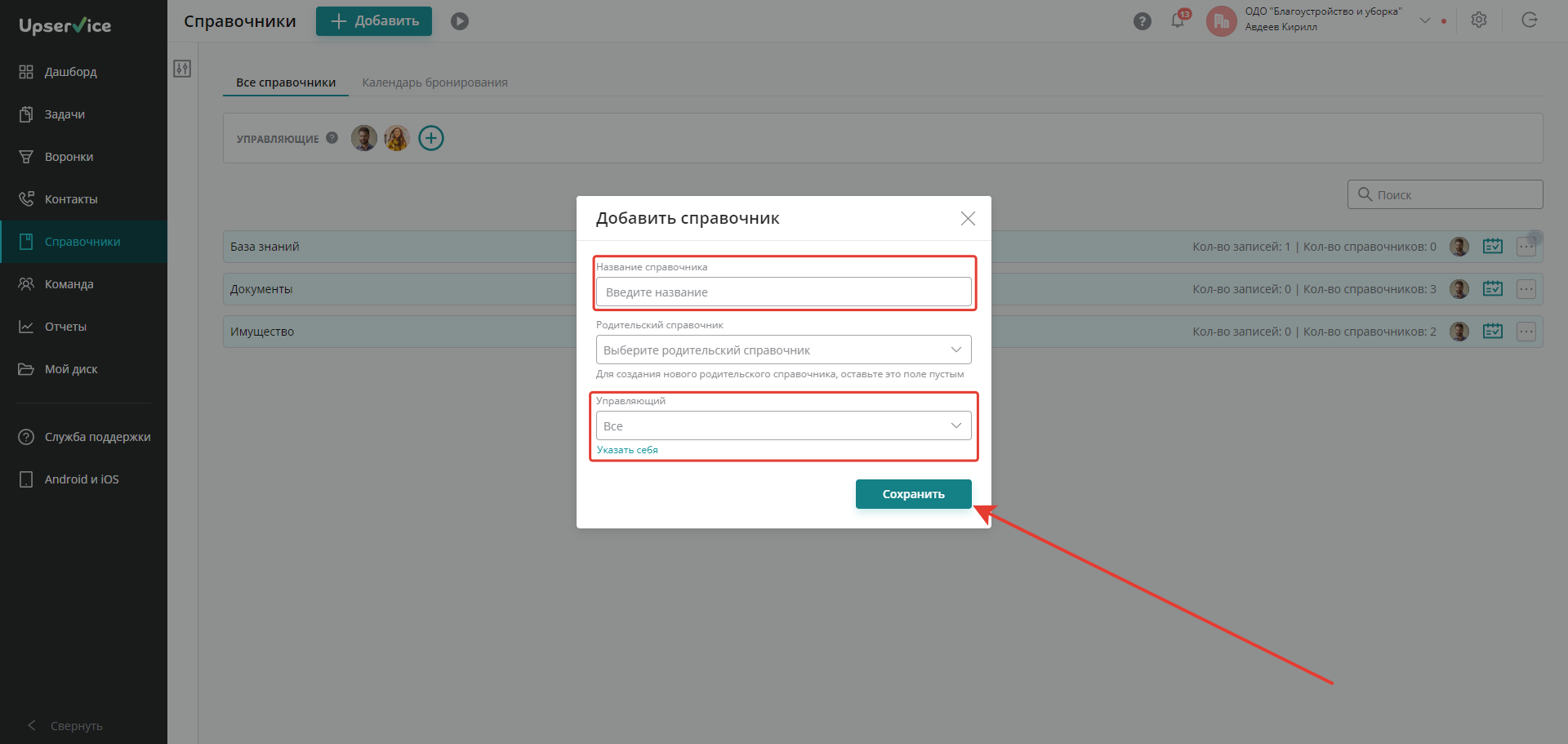Image resolution: width=1568 pixels, height=744 pixels.
Task: Click manager avatar in Документы row
Action: (x=1459, y=289)
